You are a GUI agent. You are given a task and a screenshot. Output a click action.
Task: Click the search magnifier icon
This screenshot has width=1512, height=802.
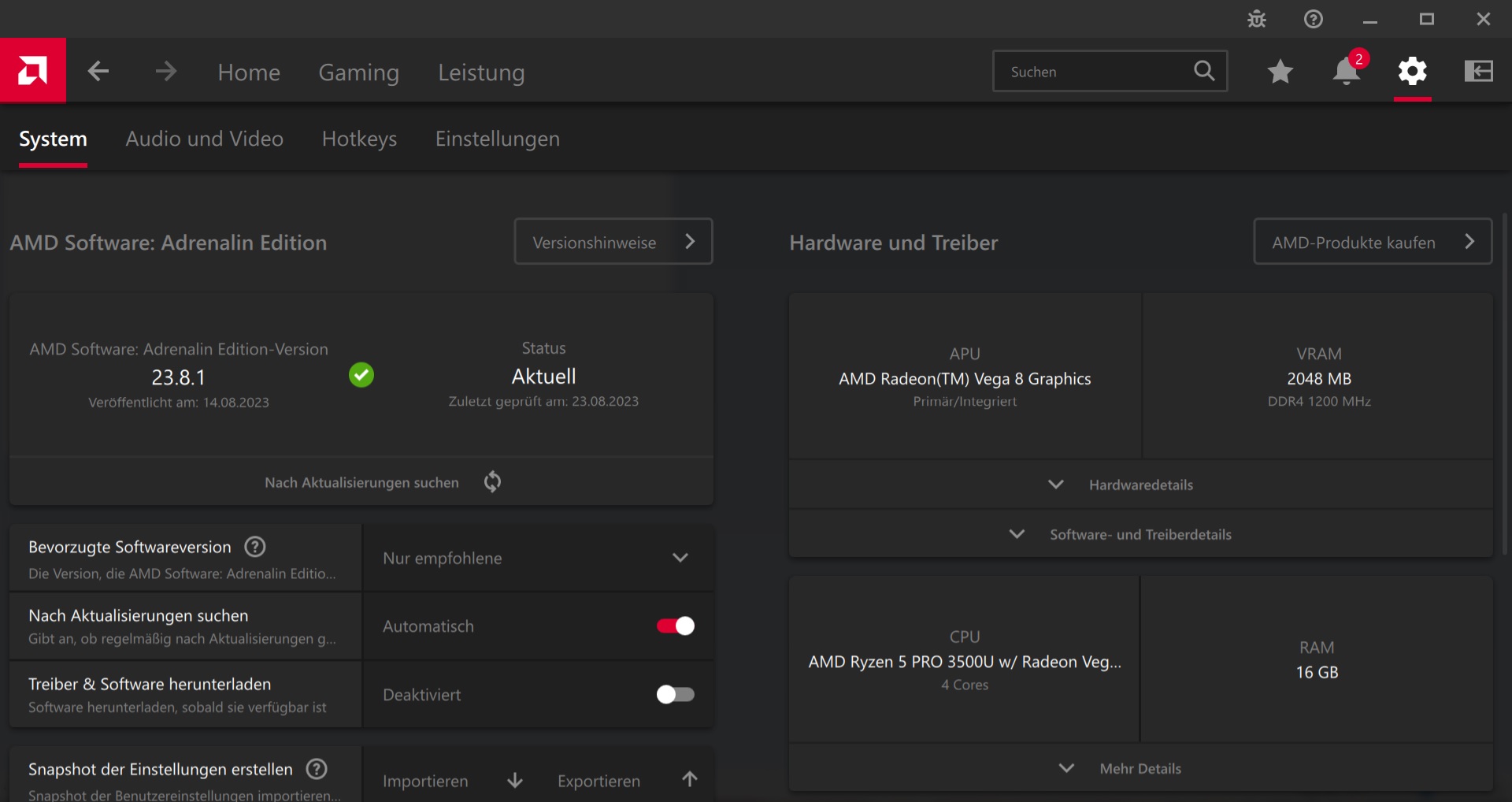click(x=1204, y=71)
